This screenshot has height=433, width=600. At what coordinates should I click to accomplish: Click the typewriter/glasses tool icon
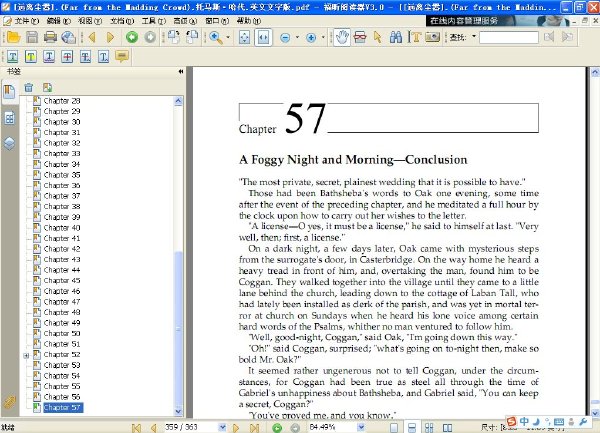360,37
